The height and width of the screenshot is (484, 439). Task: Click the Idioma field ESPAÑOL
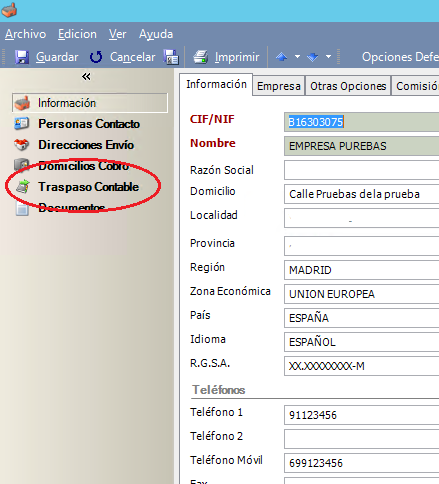pyautogui.click(x=362, y=342)
